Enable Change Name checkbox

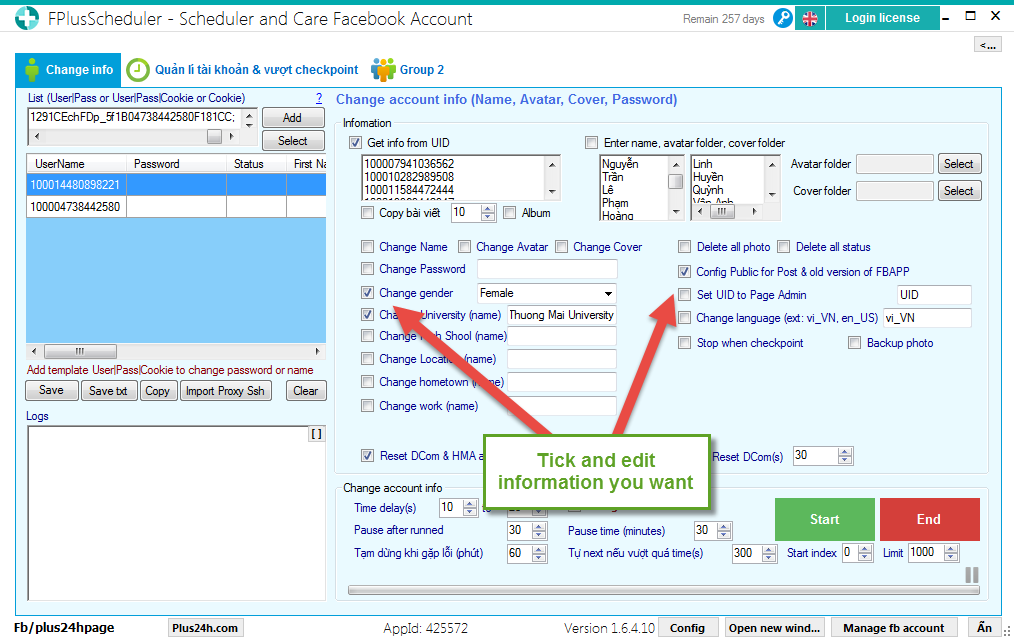[x=367, y=246]
